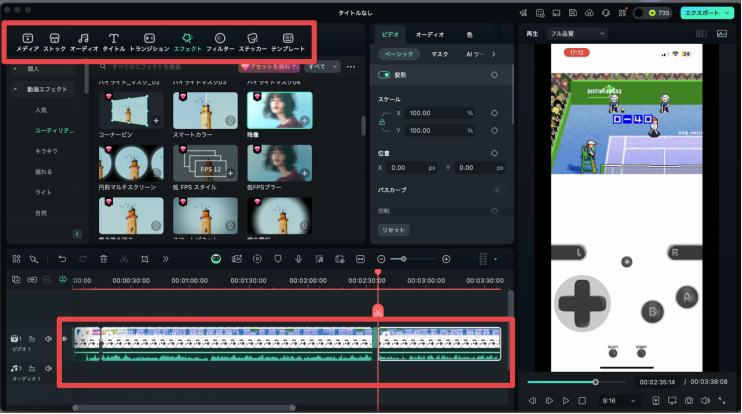The width and height of the screenshot is (742, 414).
Task: Collapse the 動画エフェクト category
Action: (16, 89)
